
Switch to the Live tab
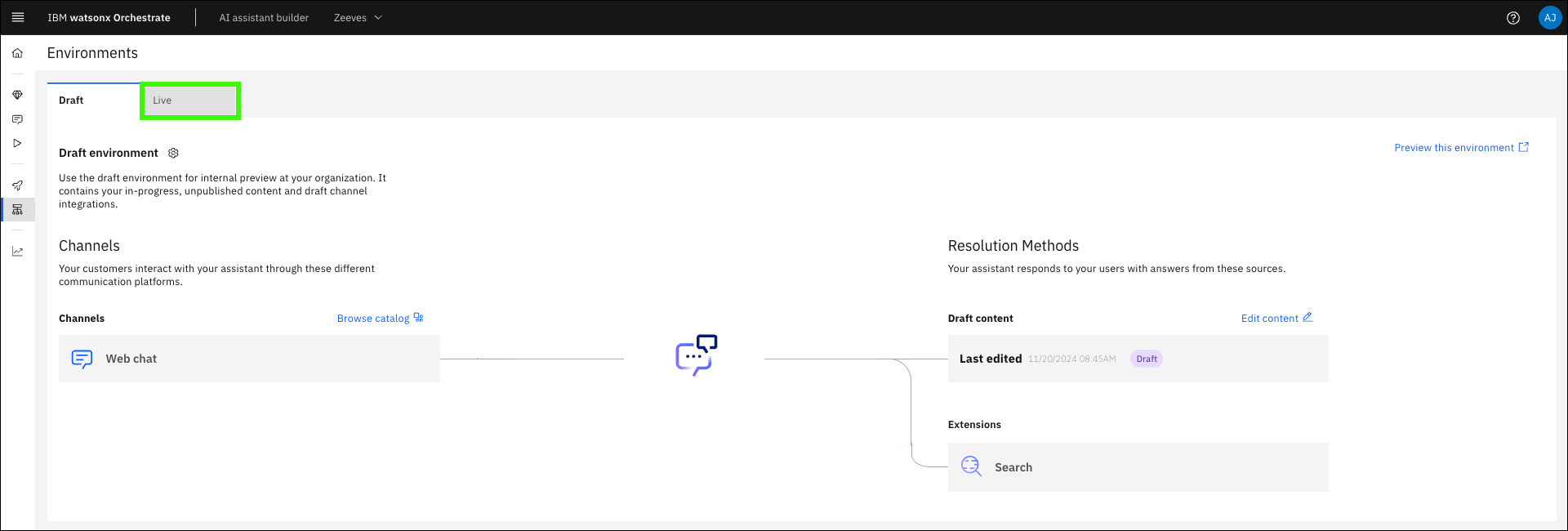(189, 100)
